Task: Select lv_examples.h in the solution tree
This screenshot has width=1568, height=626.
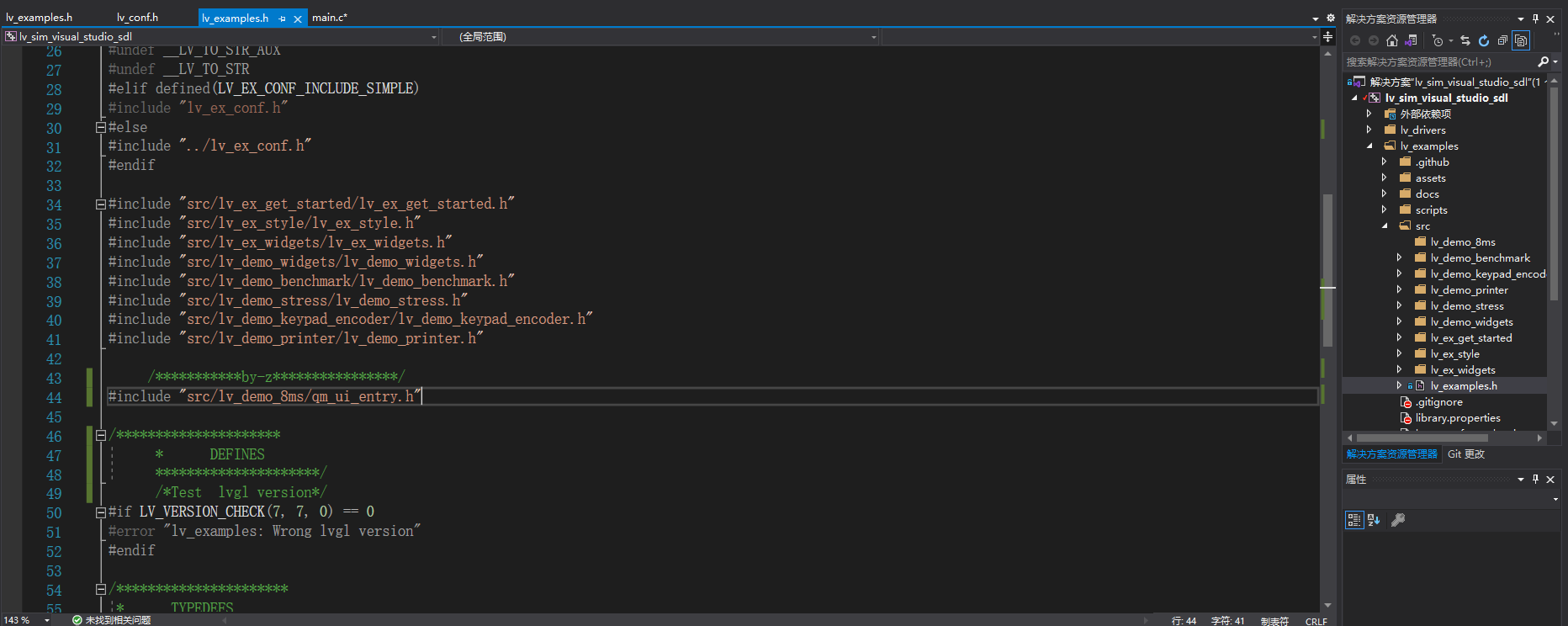Action: pyautogui.click(x=1464, y=385)
